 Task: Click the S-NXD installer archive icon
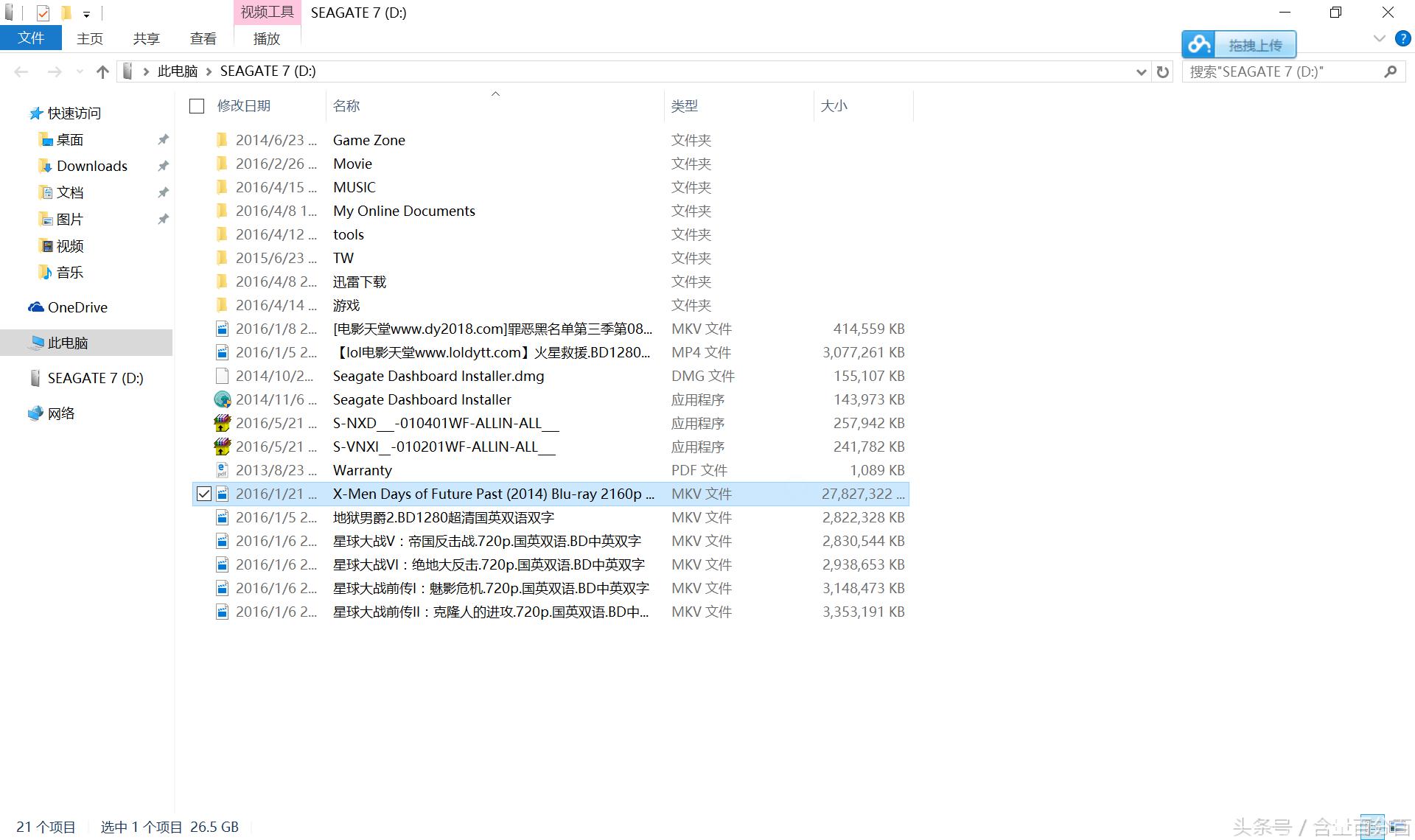click(x=222, y=423)
